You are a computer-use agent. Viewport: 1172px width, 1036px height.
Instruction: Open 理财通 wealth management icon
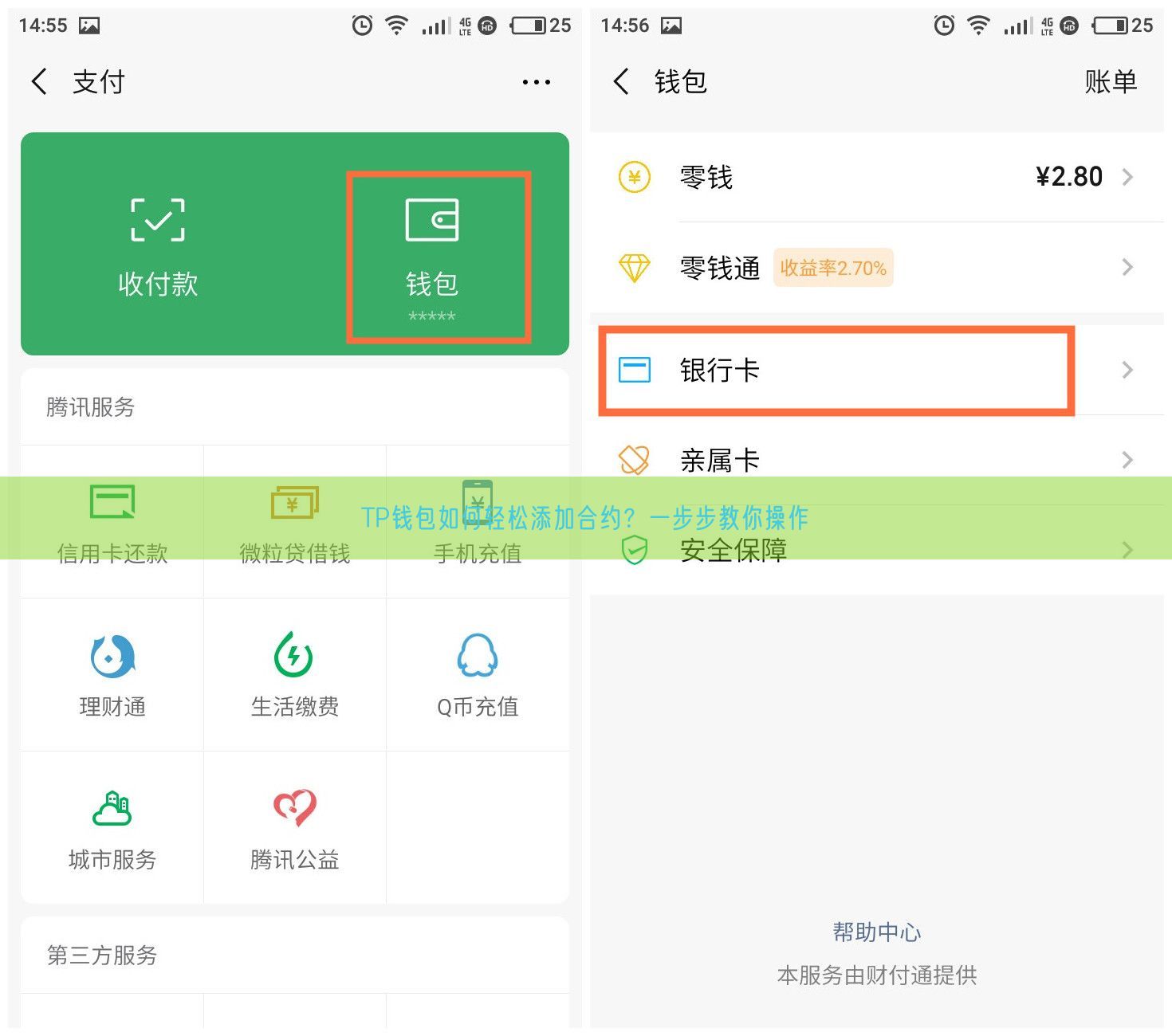click(x=112, y=656)
